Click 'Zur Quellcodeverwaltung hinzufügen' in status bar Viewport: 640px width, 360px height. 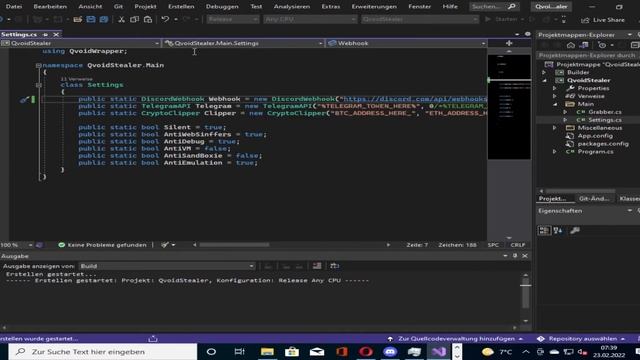[x=456, y=338]
